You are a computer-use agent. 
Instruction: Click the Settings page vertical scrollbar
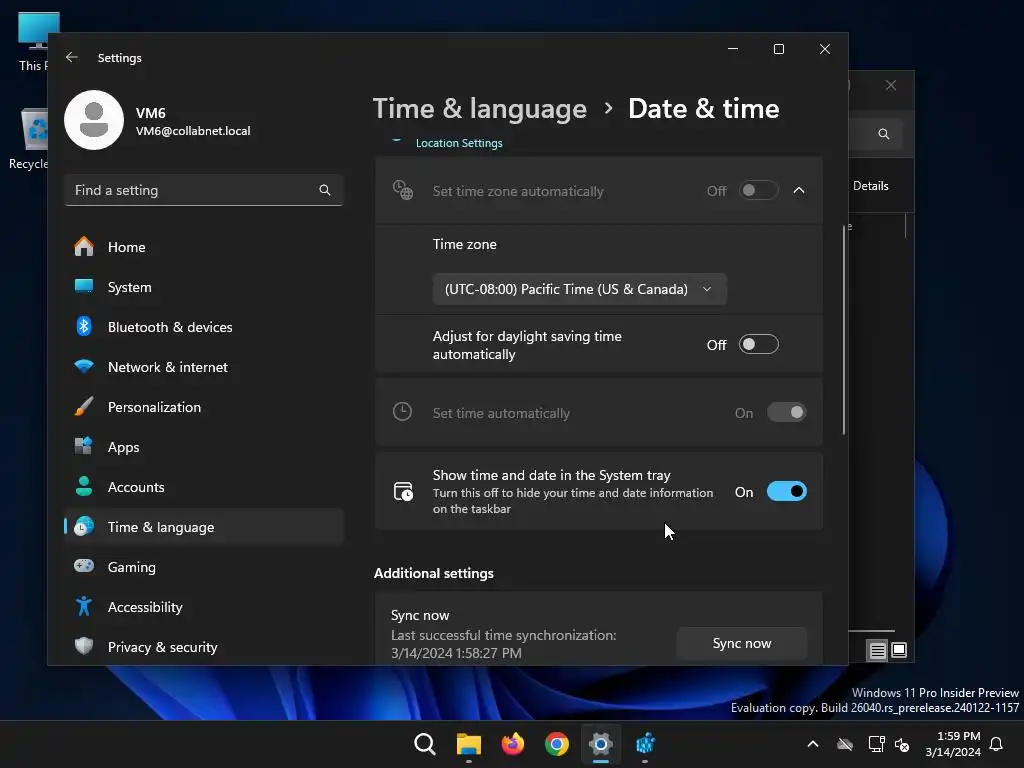pyautogui.click(x=844, y=330)
